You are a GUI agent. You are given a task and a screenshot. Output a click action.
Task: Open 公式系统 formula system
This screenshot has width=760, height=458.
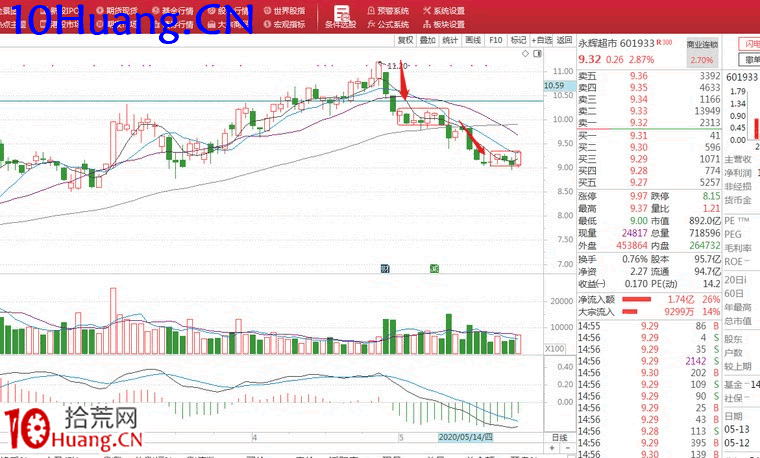coord(388,24)
